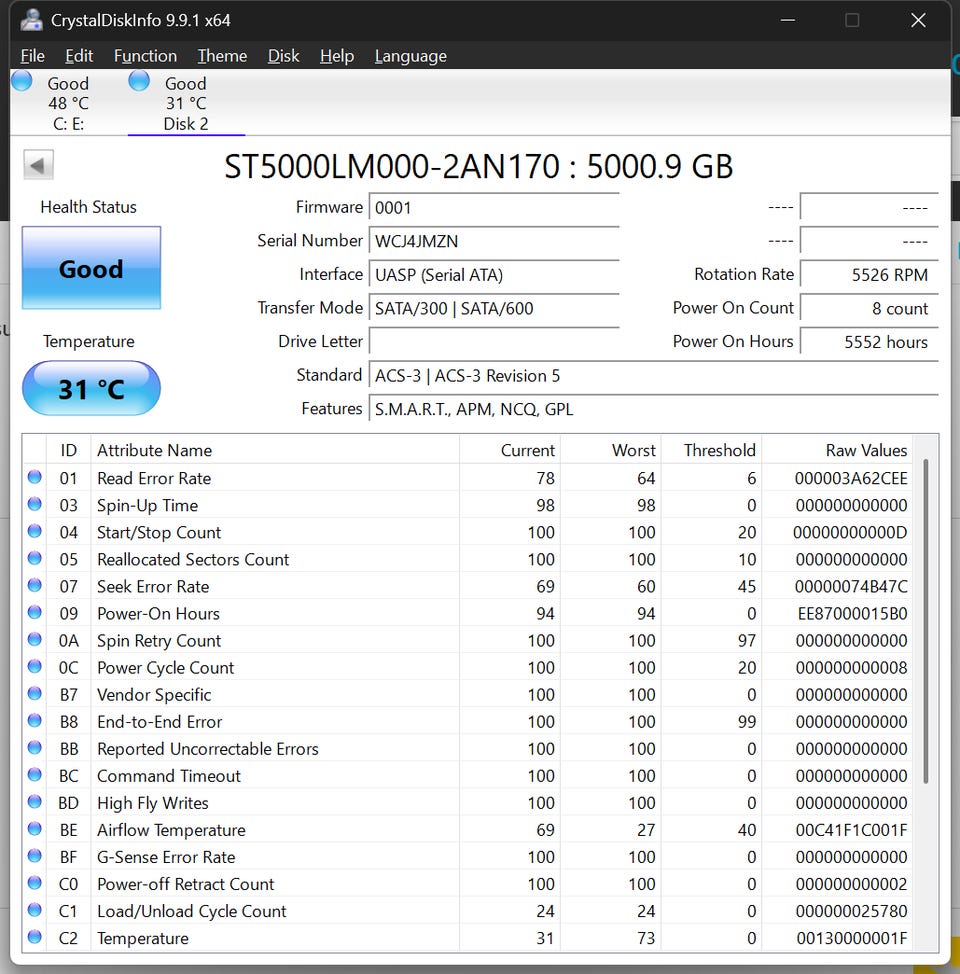Click the Good health status button
The height and width of the screenshot is (974, 960).
click(x=91, y=268)
